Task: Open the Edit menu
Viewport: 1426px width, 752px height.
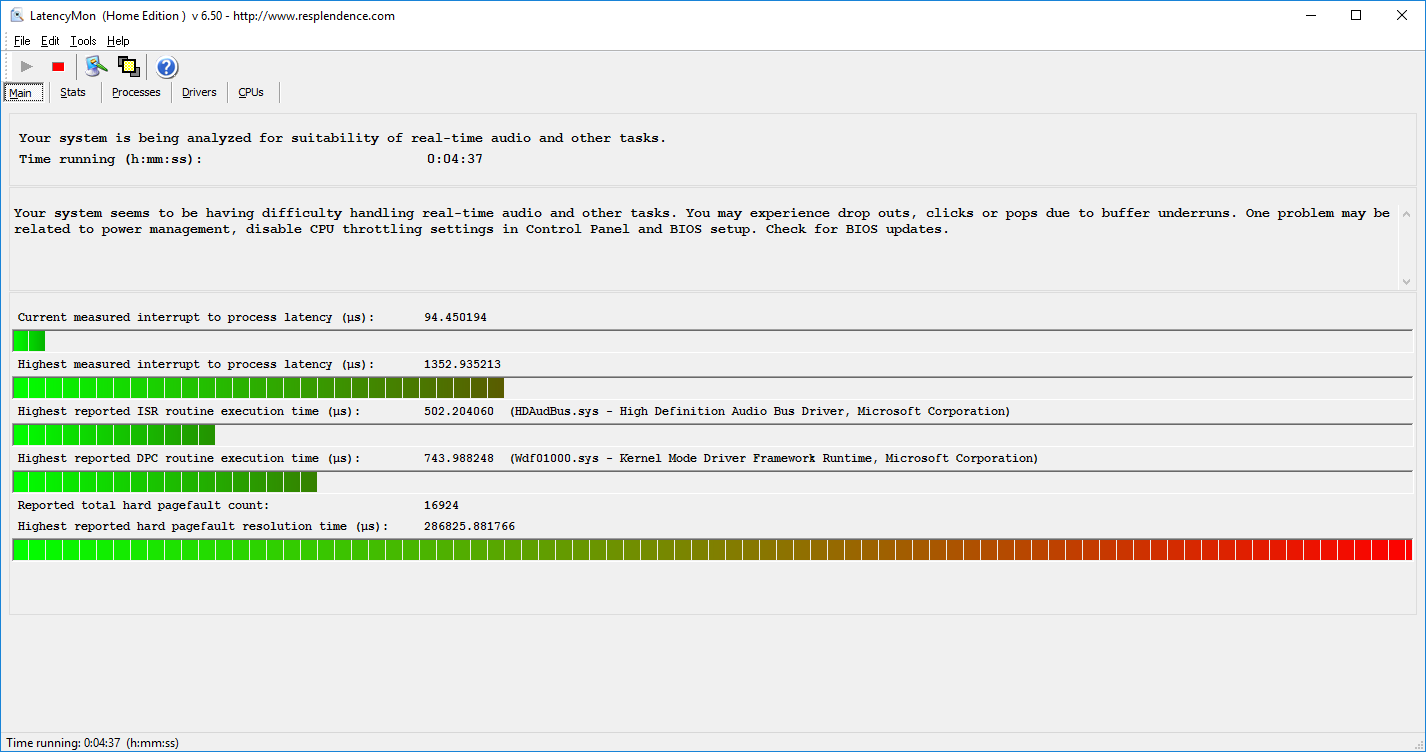Action: pos(50,41)
